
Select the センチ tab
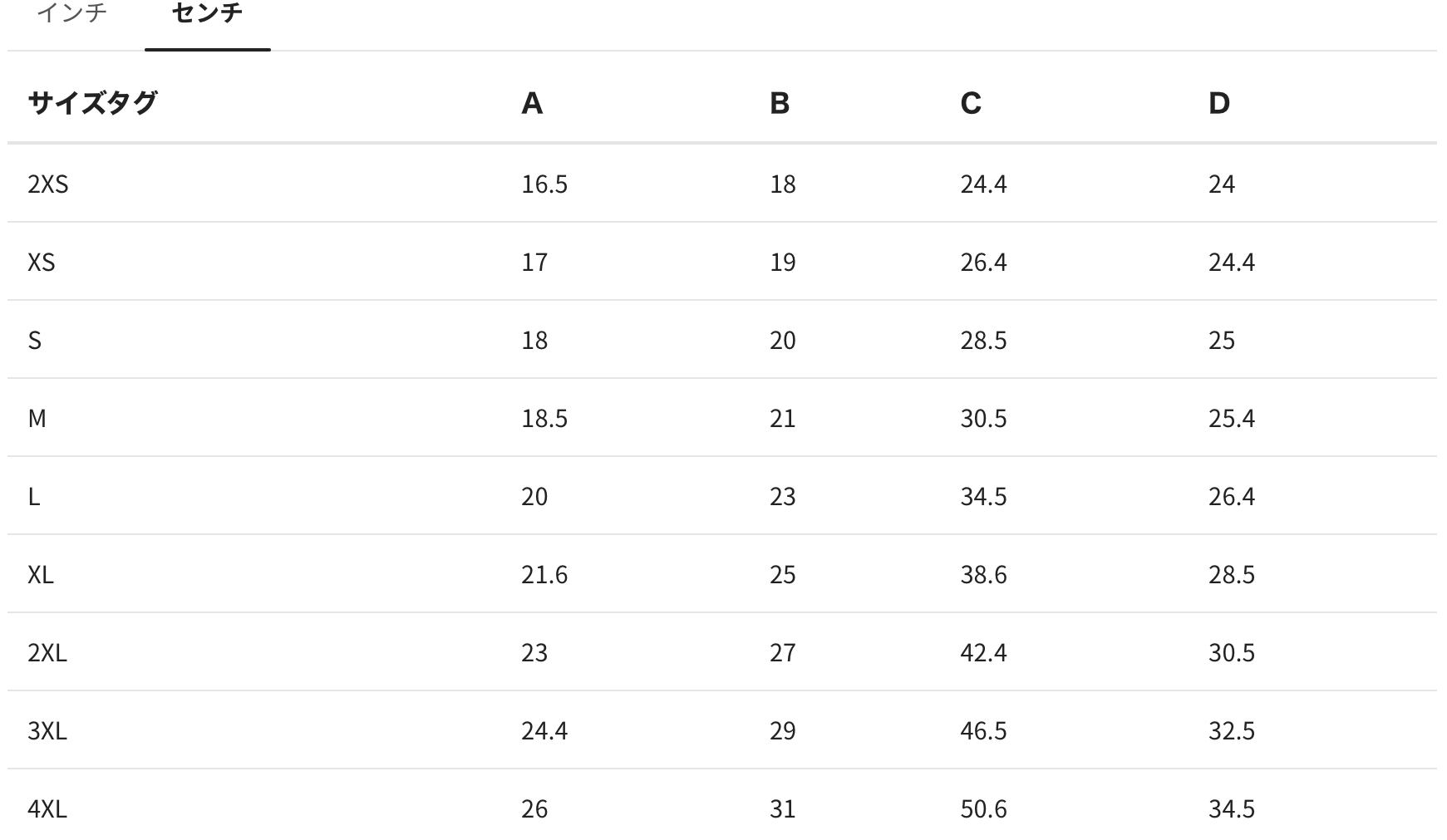click(x=207, y=12)
